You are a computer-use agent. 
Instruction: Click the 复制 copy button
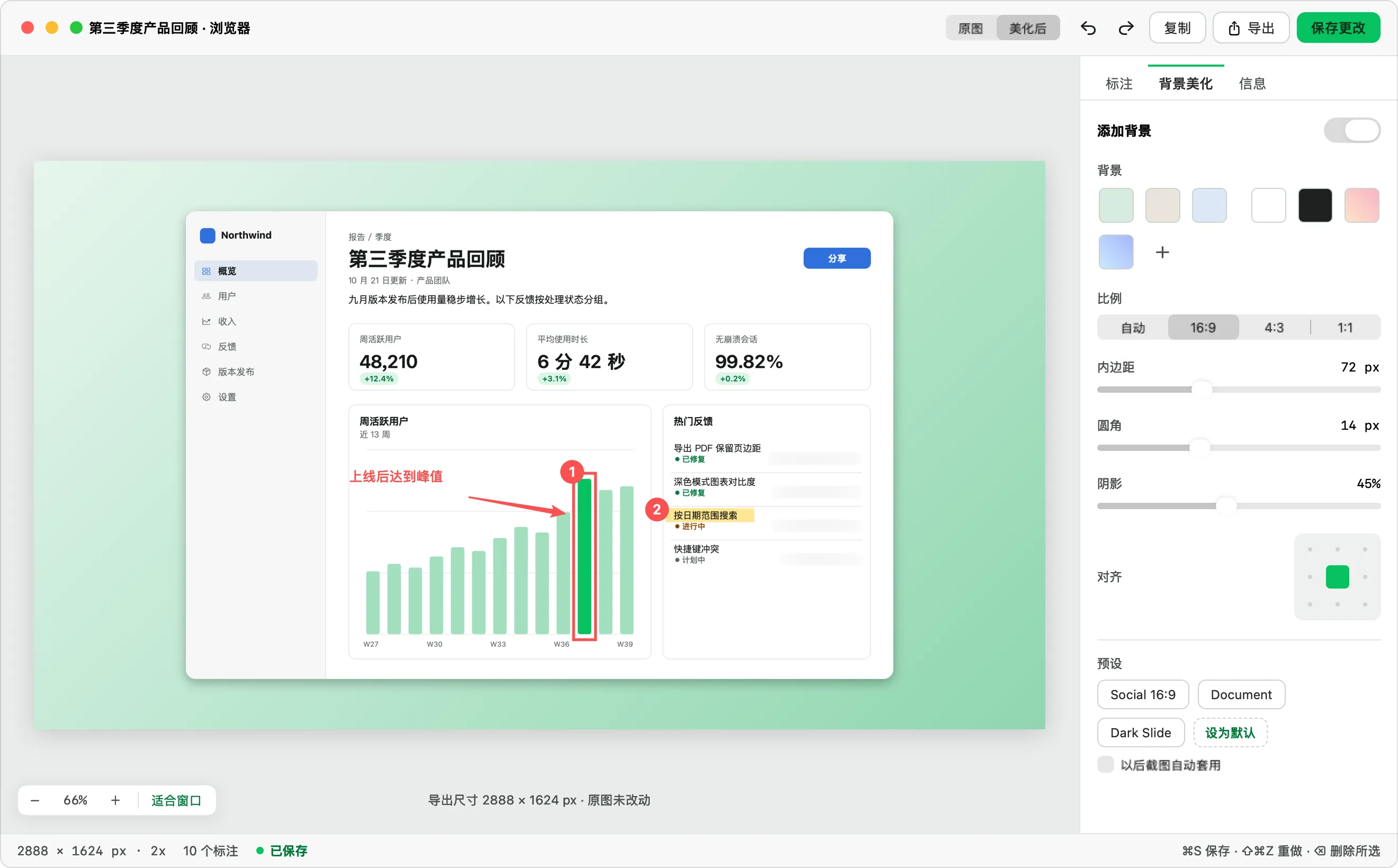coord(1177,28)
